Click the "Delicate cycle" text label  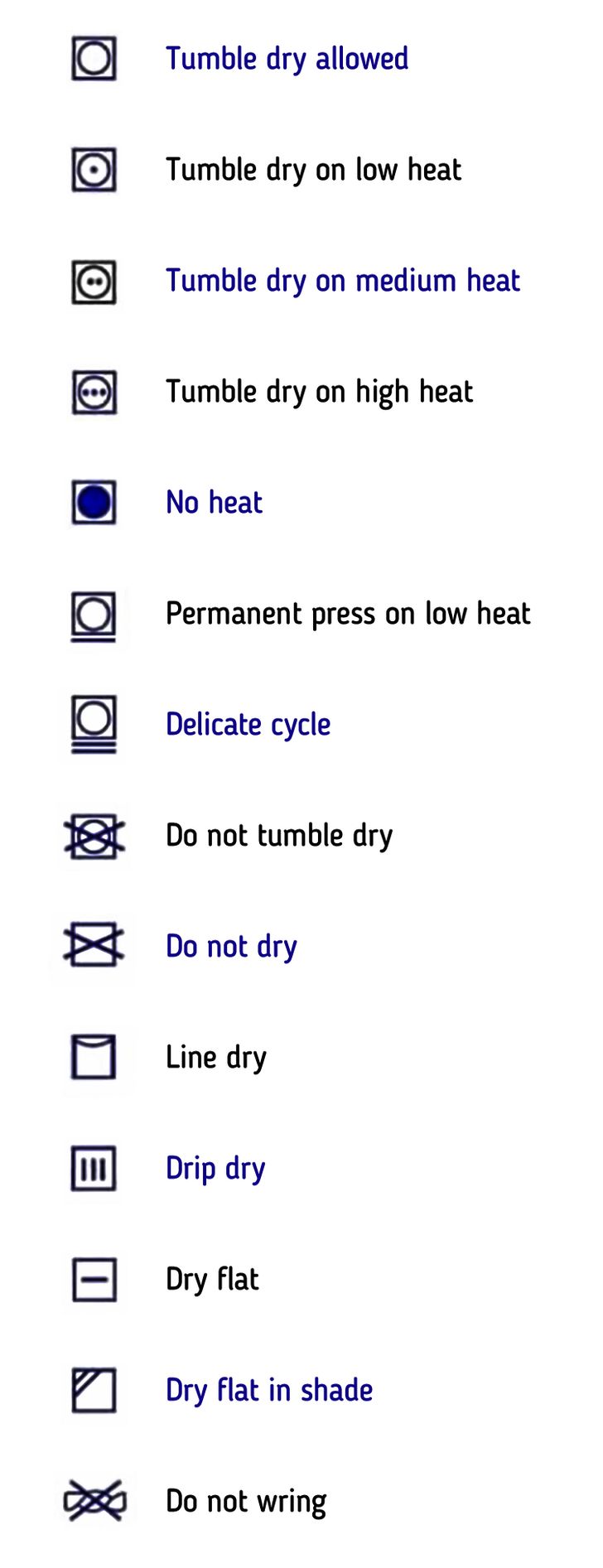[x=248, y=725]
